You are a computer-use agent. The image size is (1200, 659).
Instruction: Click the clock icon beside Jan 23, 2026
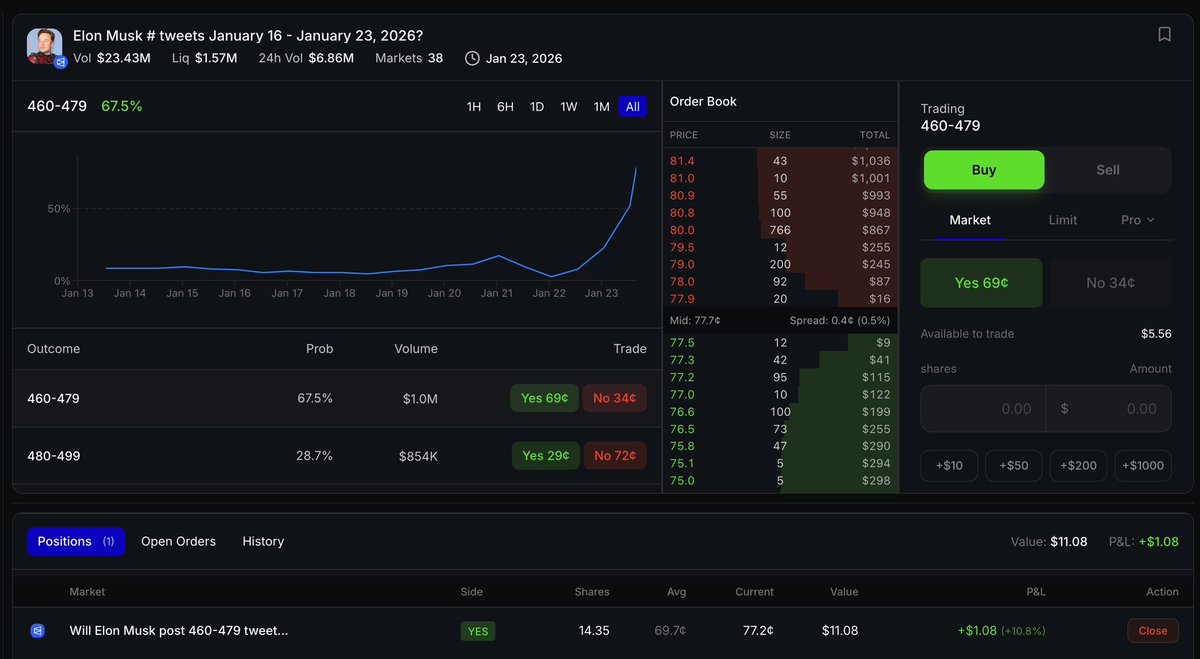click(x=472, y=58)
